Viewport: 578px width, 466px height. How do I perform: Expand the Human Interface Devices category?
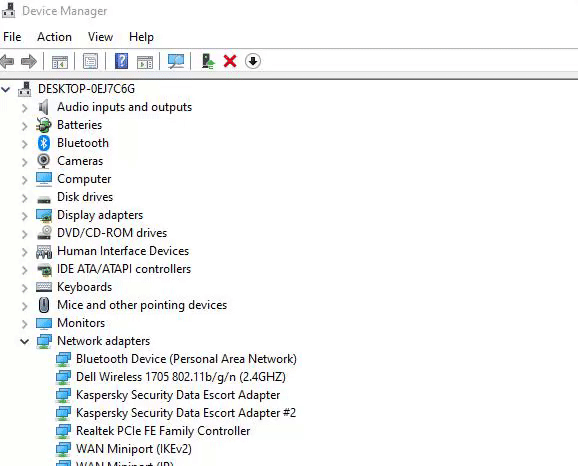[x=25, y=253]
